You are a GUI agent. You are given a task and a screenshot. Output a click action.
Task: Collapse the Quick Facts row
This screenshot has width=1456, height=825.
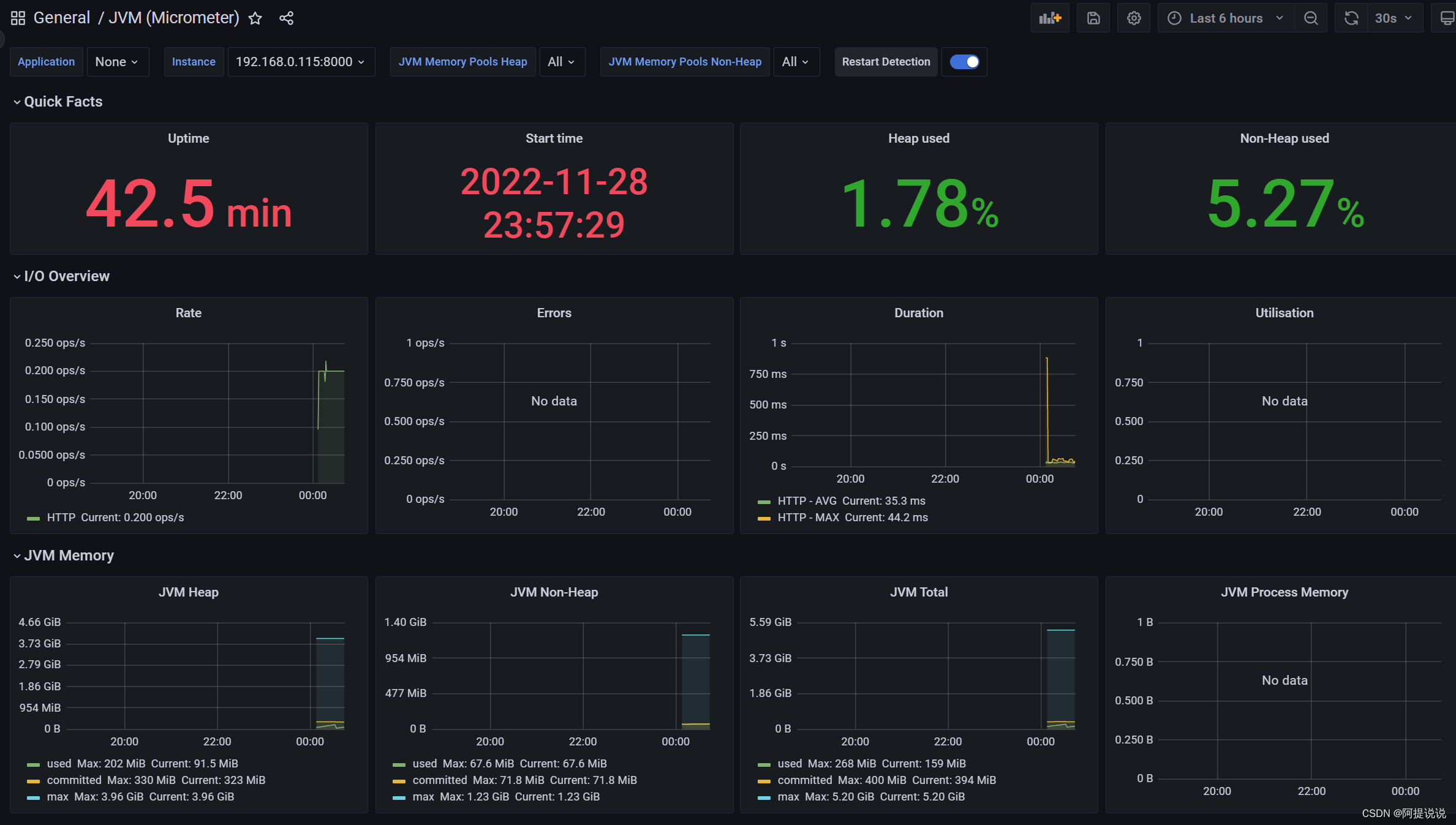(x=57, y=102)
